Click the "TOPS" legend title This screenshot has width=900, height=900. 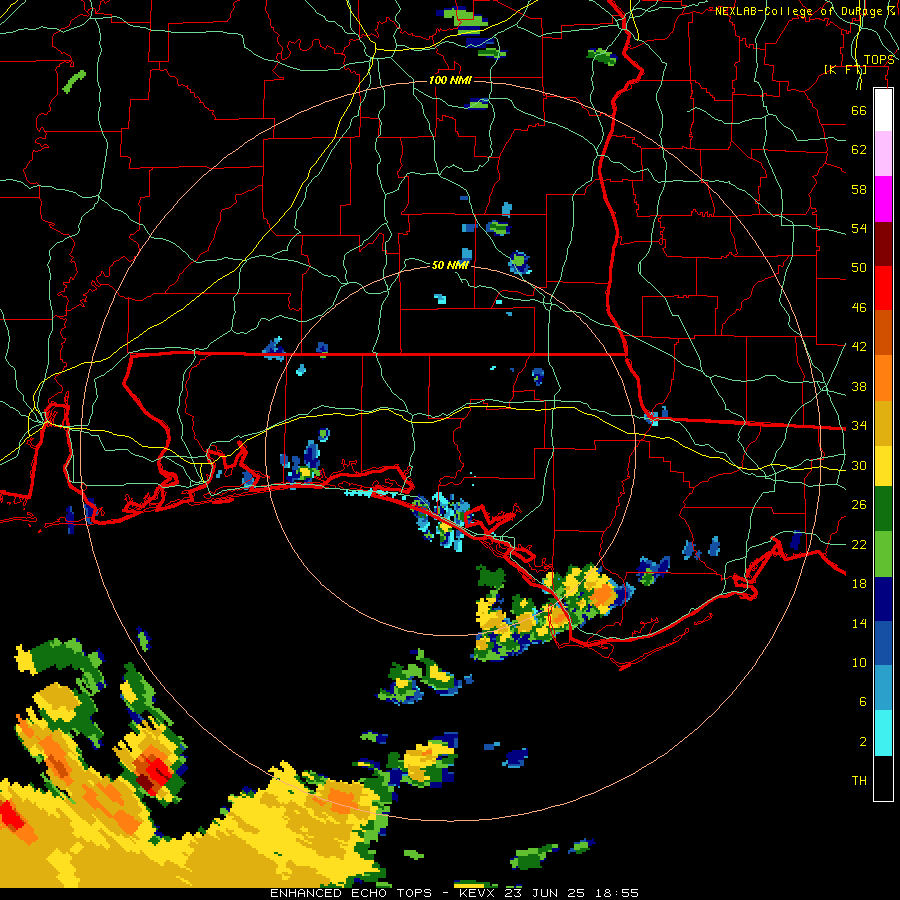[x=879, y=60]
